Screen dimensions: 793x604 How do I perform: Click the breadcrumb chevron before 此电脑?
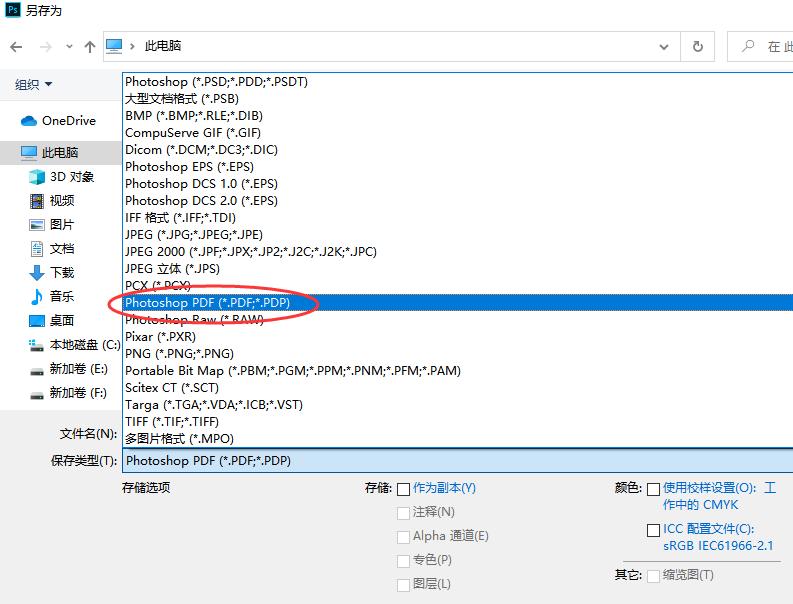pyautogui.click(x=132, y=47)
